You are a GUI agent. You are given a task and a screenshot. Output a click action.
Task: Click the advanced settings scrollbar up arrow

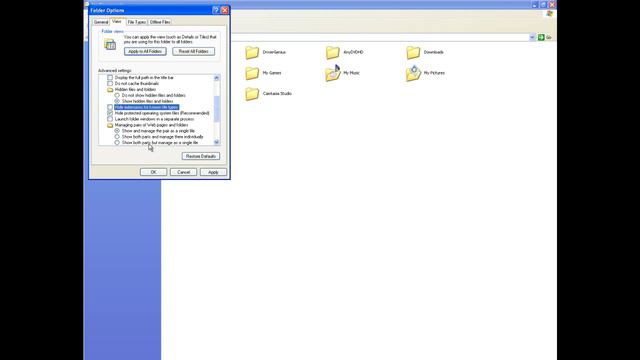point(217,78)
